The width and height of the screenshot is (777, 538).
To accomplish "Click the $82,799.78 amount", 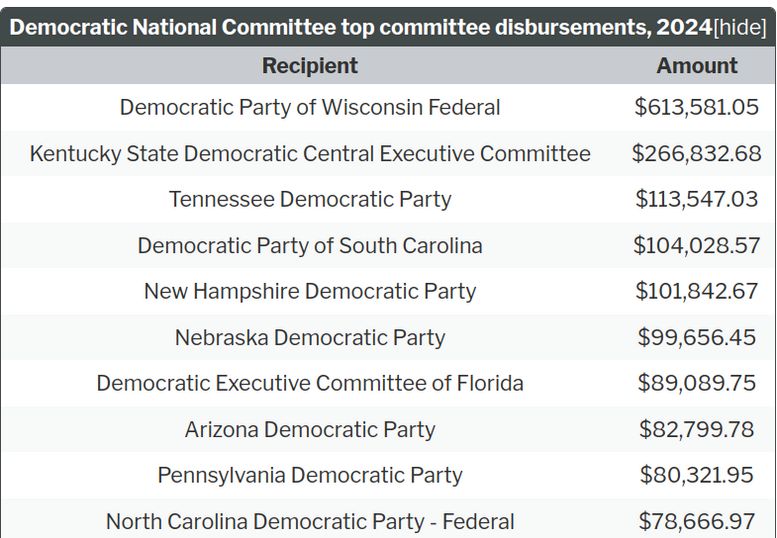I will pos(697,429).
